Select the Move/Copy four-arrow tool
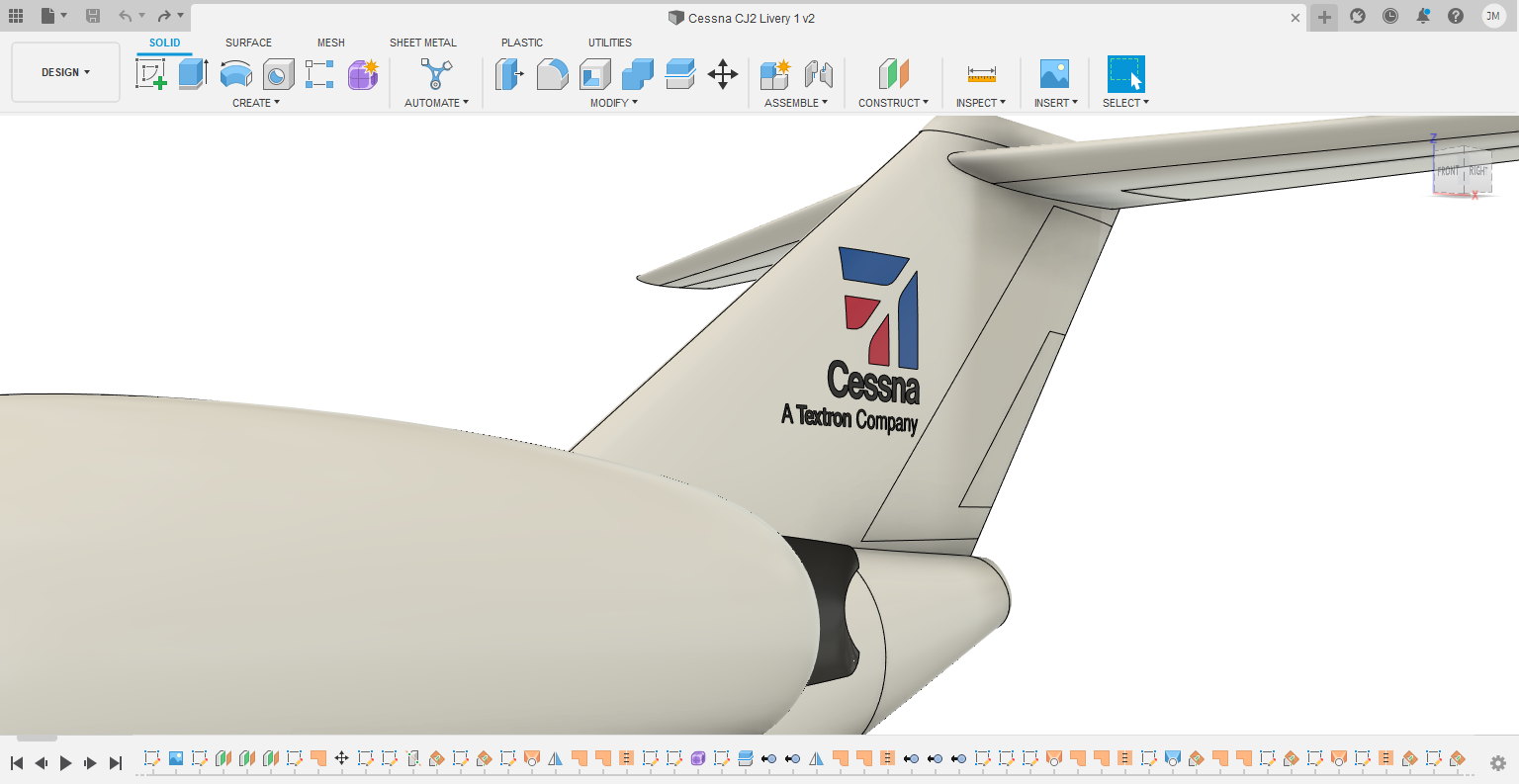The height and width of the screenshot is (784, 1519). point(723,74)
